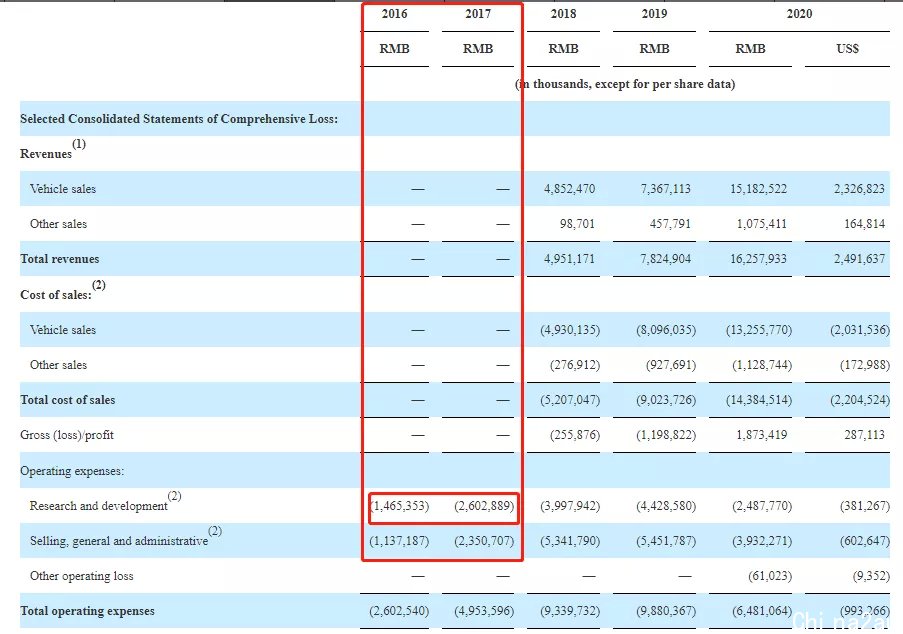Click 2016 R&D value (1,465,353)

click(399, 506)
